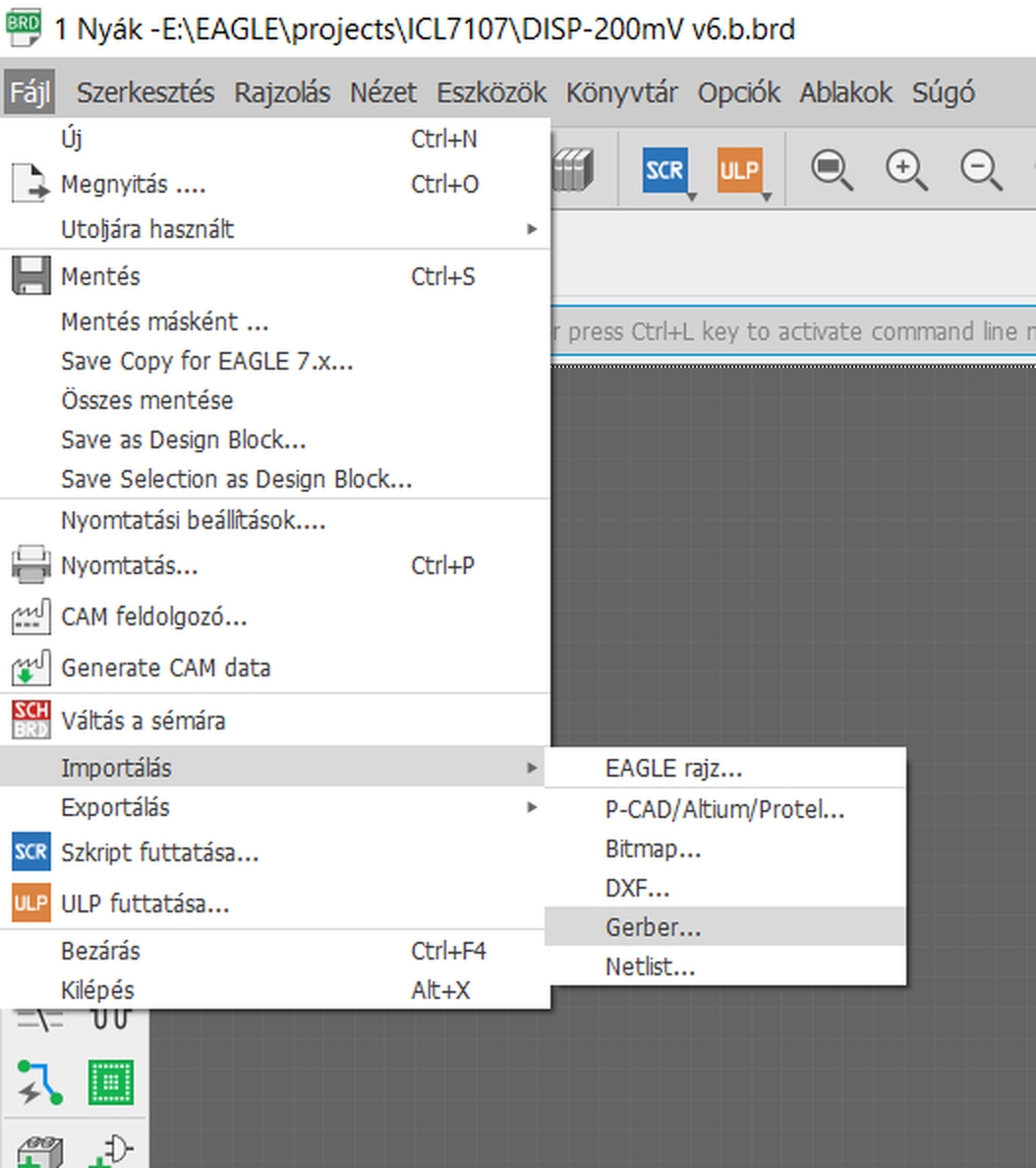Screen dimensions: 1036x1168
Task: Click the BRD application icon in title bar
Action: 23,28
